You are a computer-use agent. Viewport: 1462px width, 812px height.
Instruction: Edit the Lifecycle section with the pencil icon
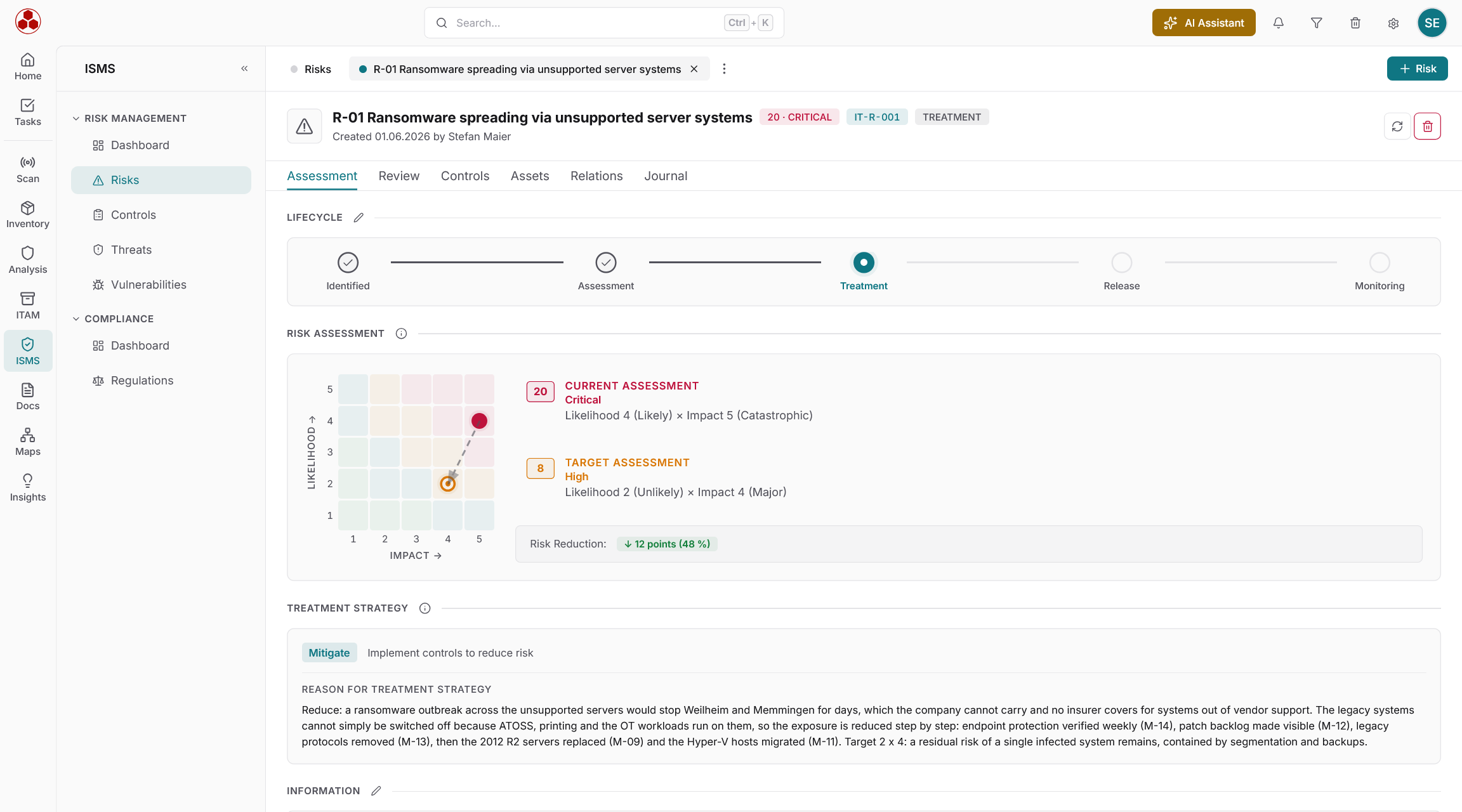click(x=359, y=218)
